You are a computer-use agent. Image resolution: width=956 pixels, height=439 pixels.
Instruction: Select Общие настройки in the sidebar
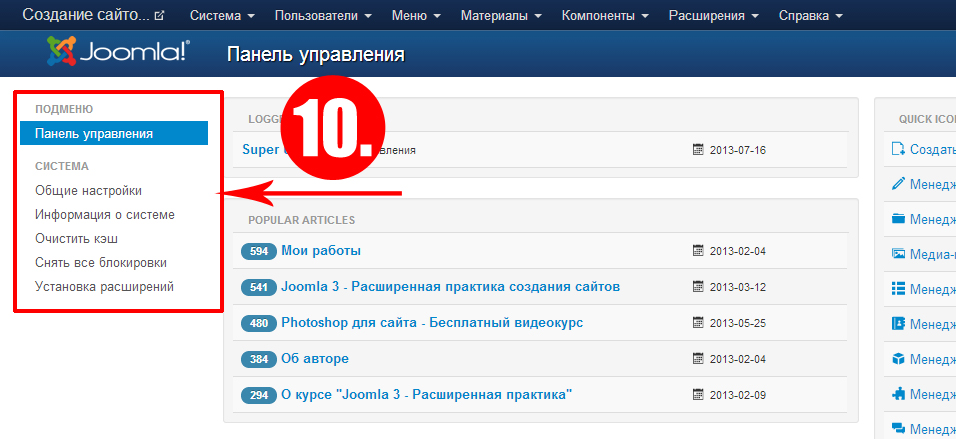click(x=88, y=190)
